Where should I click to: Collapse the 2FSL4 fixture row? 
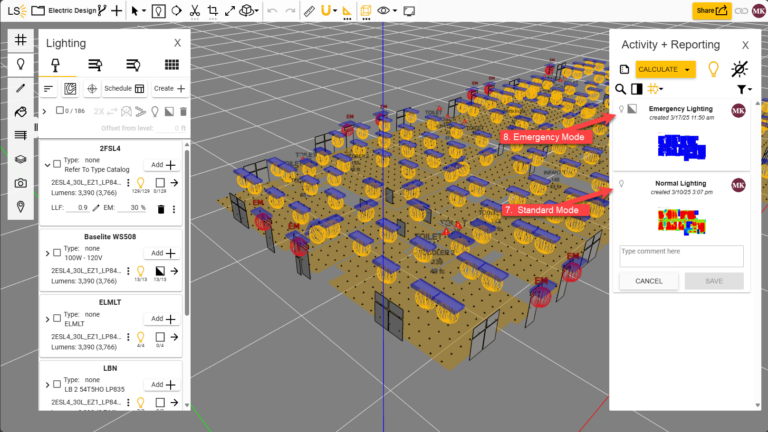48,165
